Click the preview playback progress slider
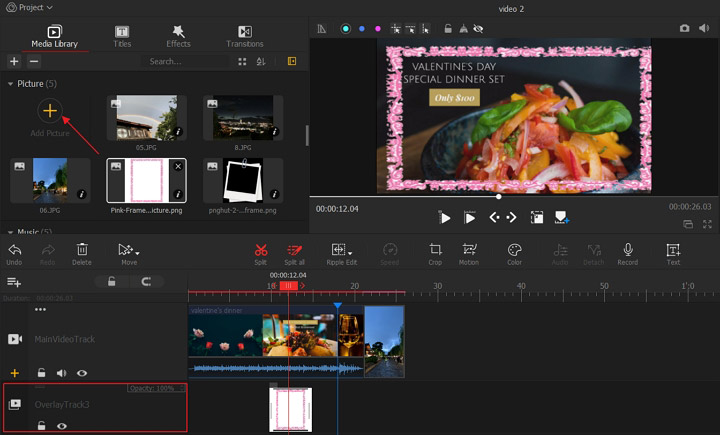Image resolution: width=720 pixels, height=435 pixels. pos(498,196)
